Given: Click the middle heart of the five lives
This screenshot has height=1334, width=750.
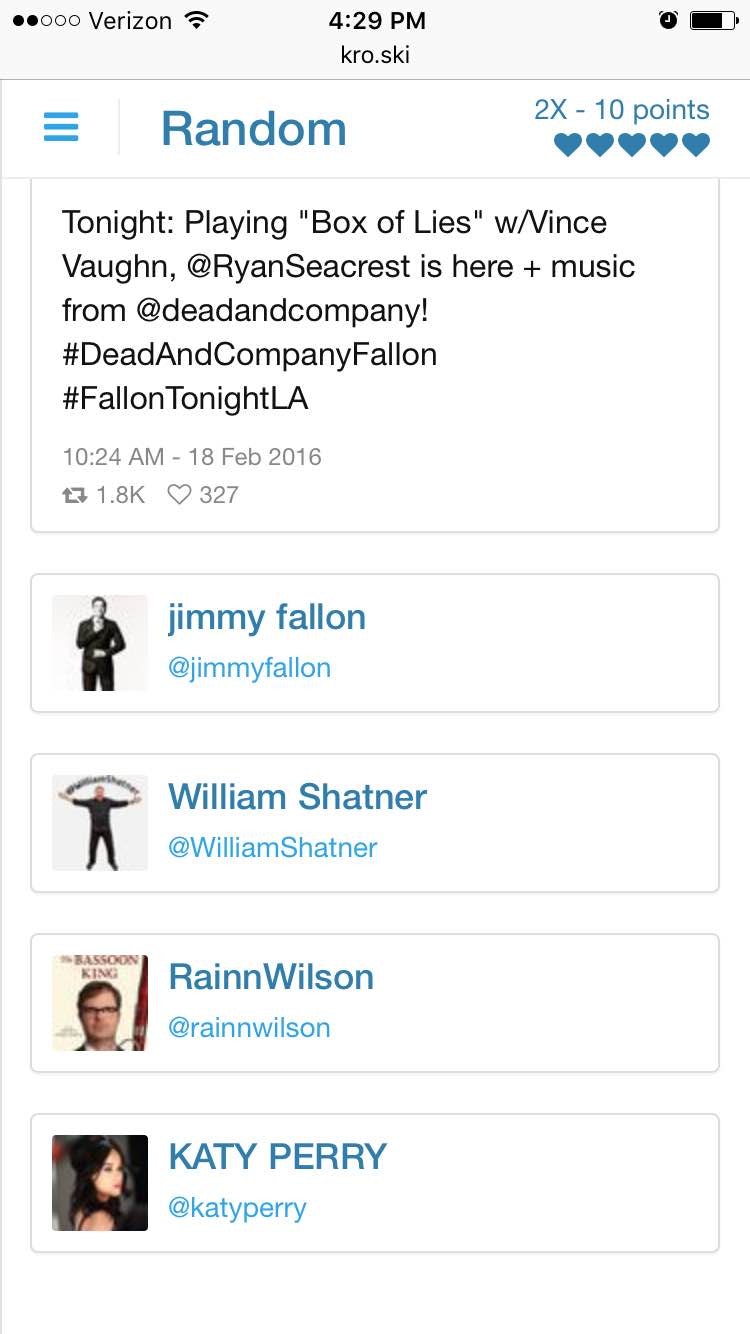Looking at the screenshot, I should point(632,143).
